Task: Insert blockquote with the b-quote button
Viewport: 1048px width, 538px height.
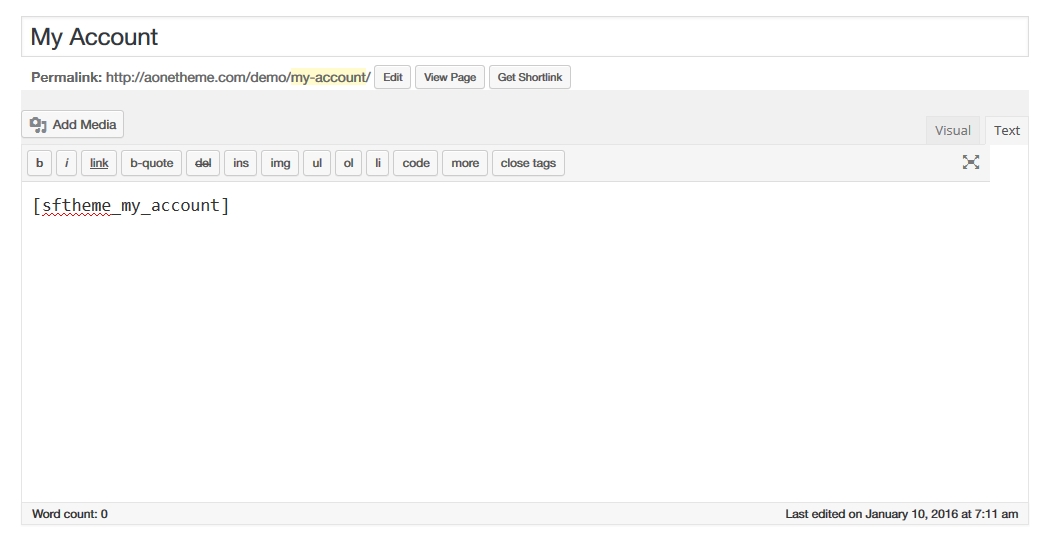Action: pyautogui.click(x=152, y=163)
